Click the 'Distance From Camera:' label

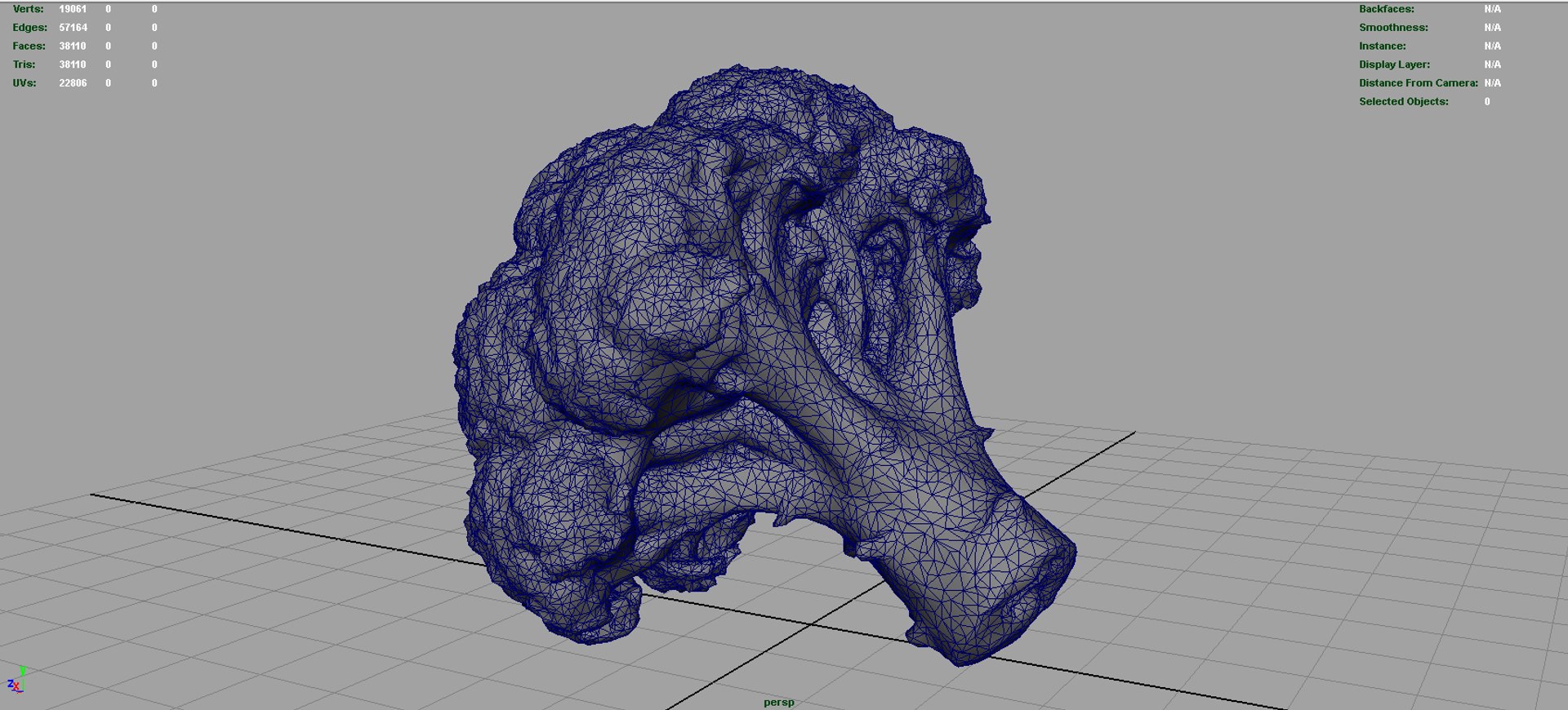(x=1419, y=83)
